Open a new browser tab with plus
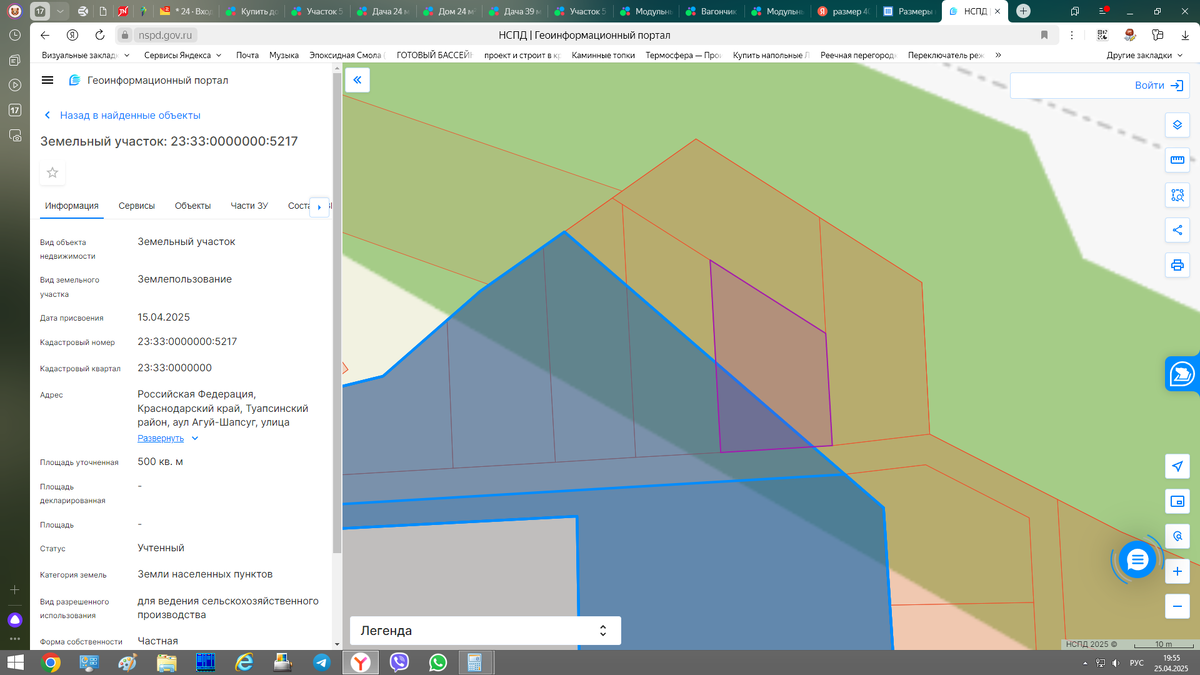Viewport: 1200px width, 675px height. 1022,11
